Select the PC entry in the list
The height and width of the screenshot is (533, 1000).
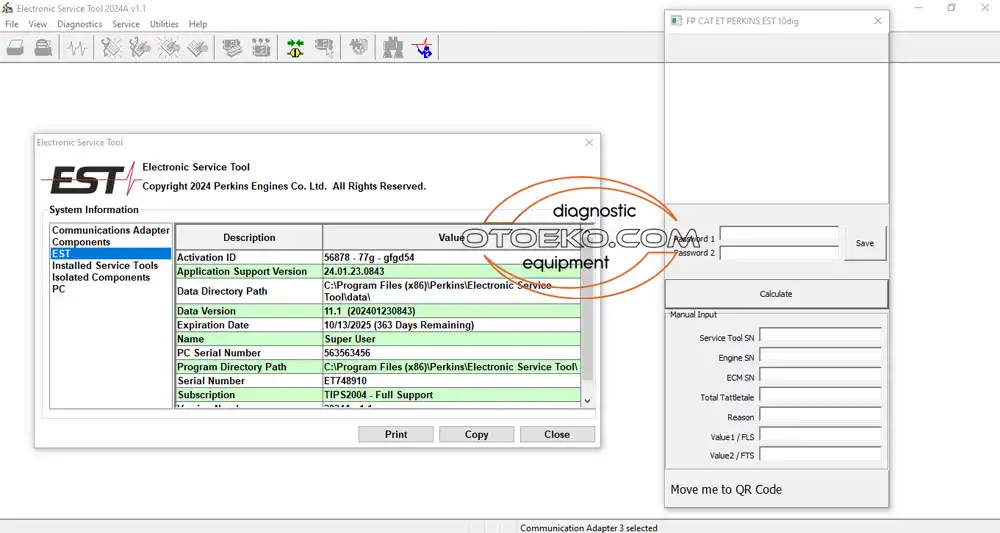tap(59, 289)
